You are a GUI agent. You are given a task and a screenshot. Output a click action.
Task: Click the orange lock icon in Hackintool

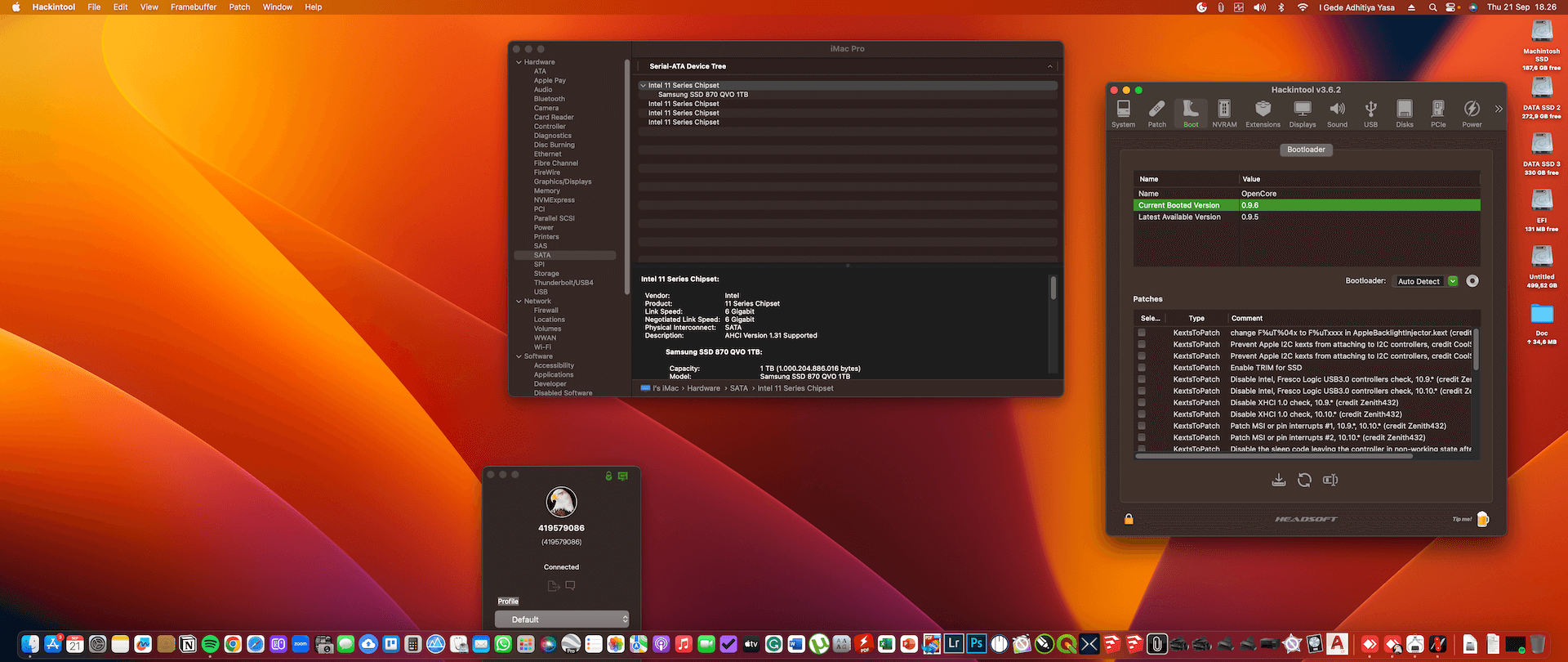(x=1129, y=519)
